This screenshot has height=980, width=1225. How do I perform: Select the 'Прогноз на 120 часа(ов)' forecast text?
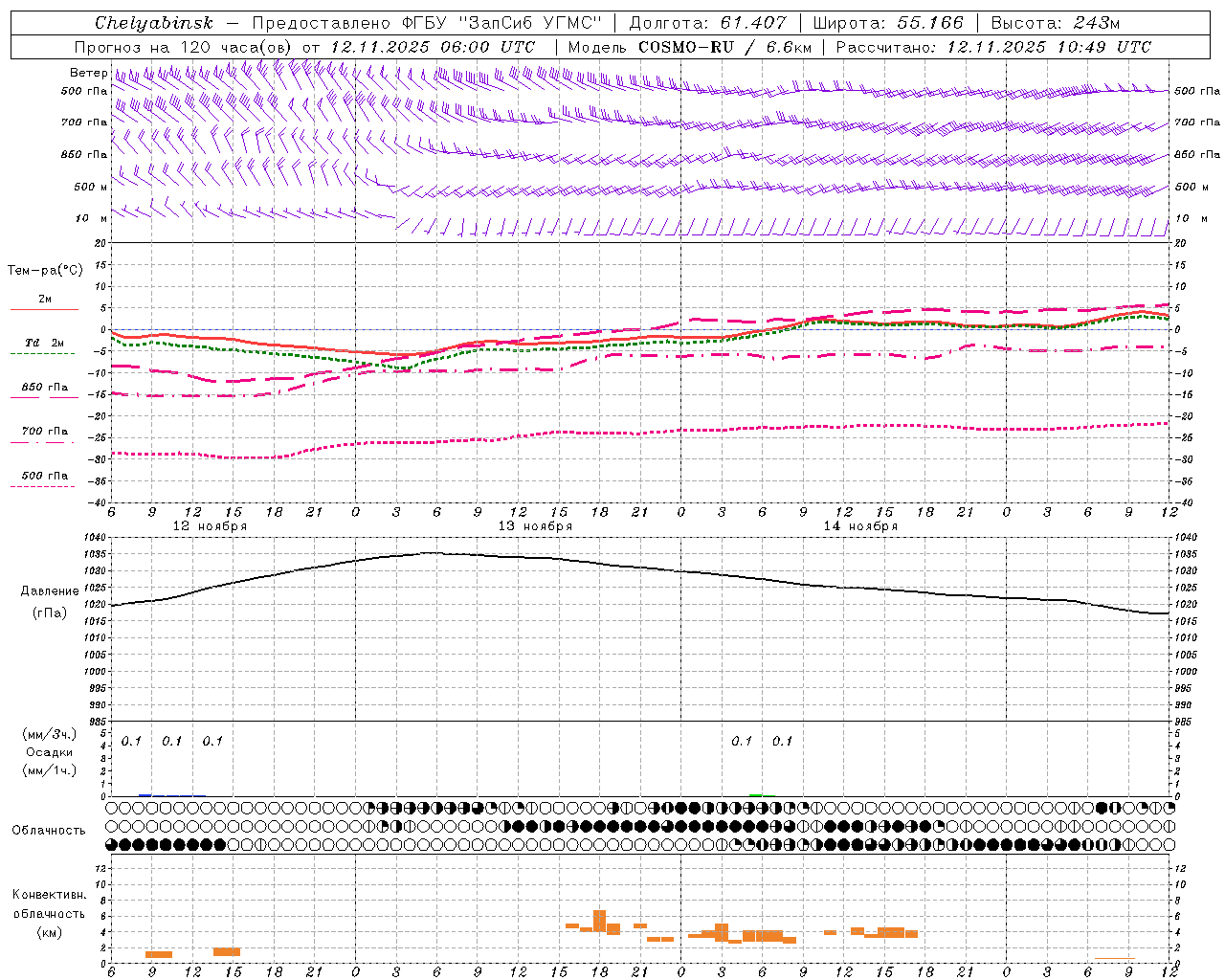tap(184, 47)
